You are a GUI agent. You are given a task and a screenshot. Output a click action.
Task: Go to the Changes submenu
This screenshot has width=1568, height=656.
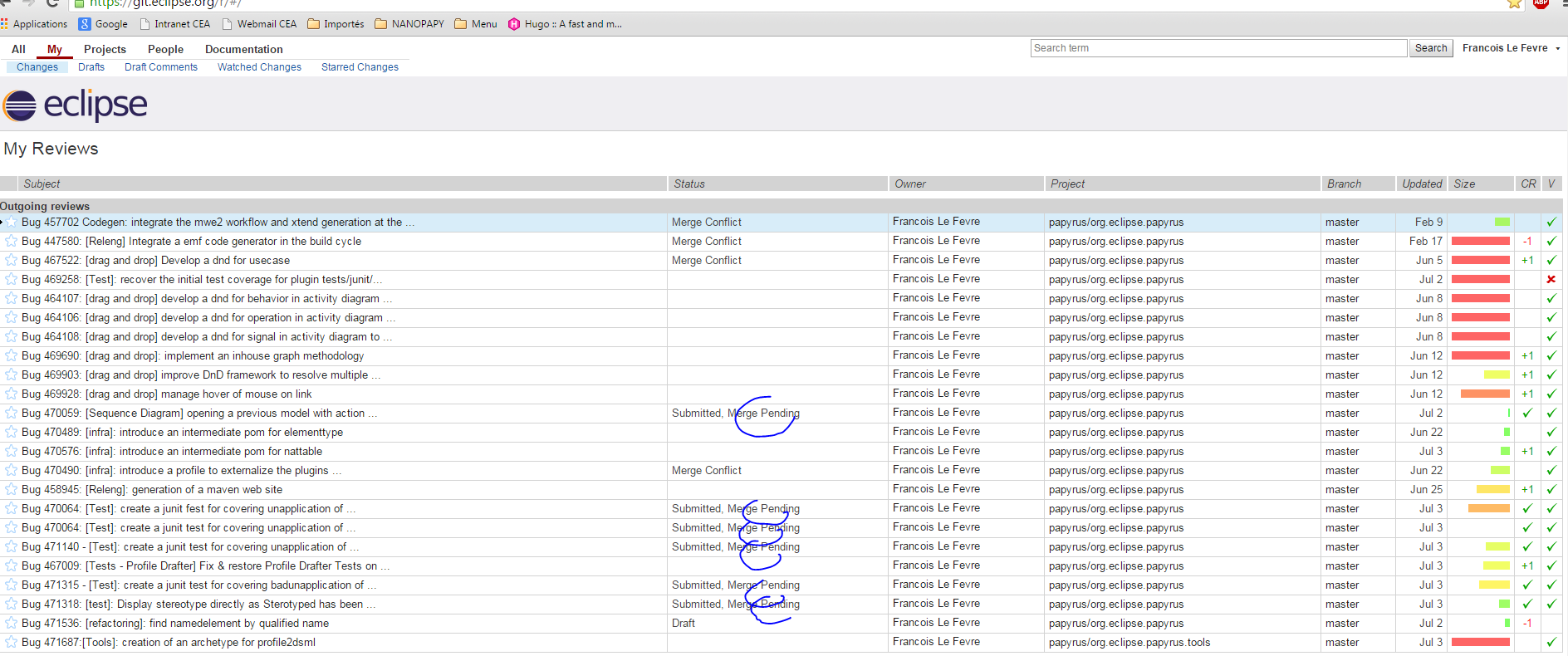pos(37,67)
